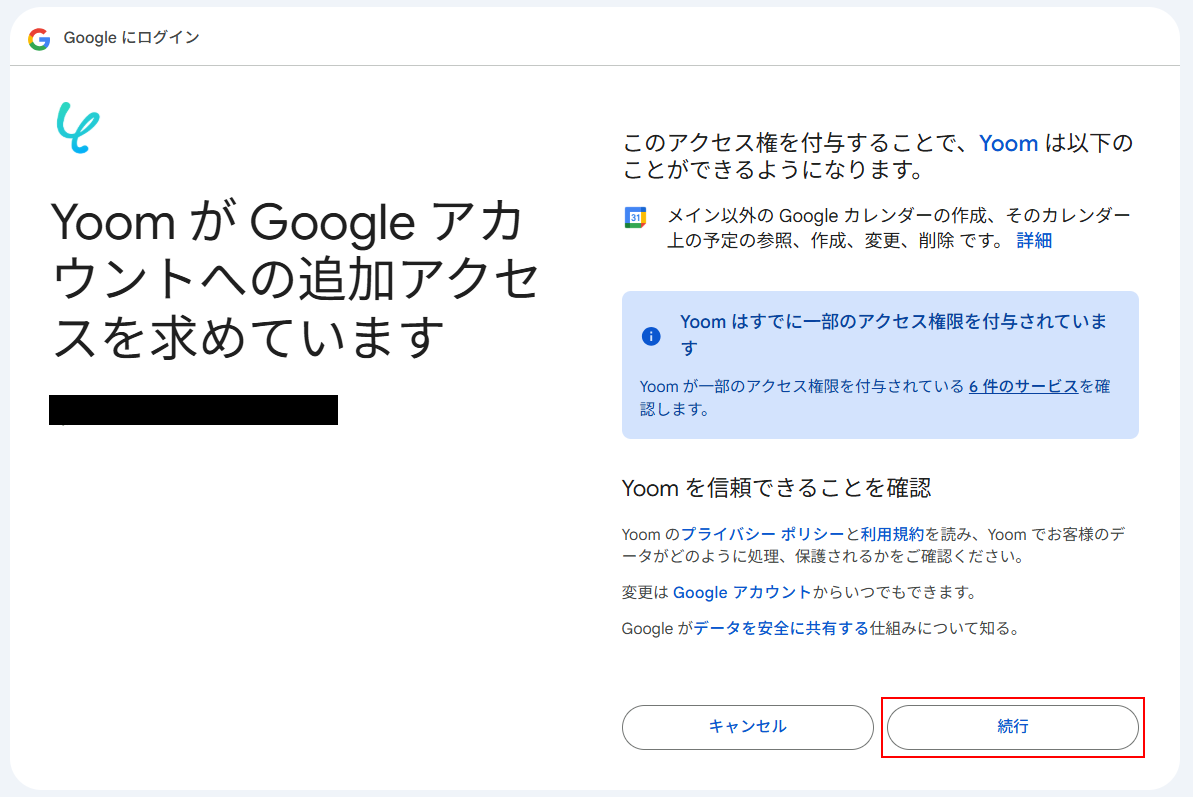1193x797 pixels.
Task: Open the Google アカウント link
Action: tap(742, 592)
